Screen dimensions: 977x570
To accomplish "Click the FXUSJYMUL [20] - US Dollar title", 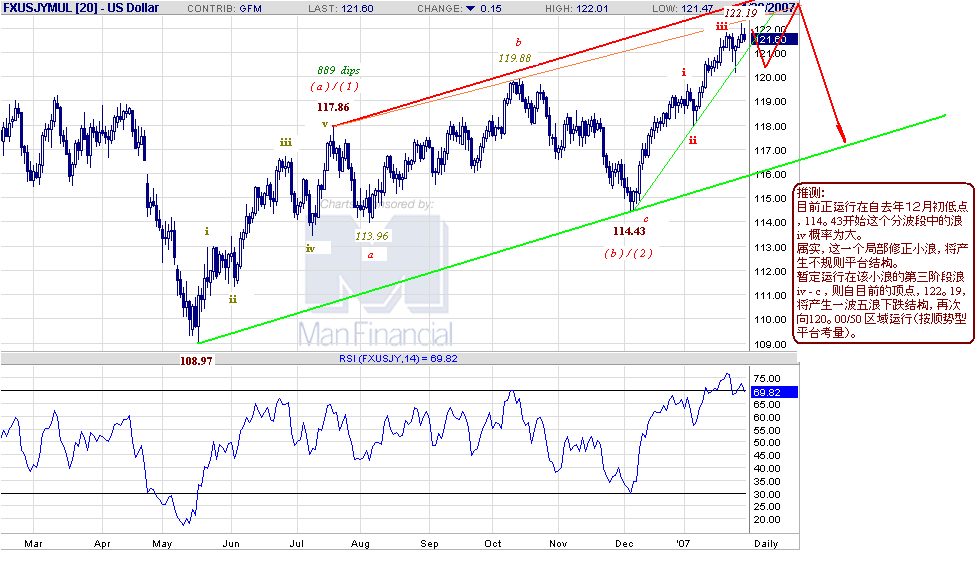I will [x=81, y=8].
